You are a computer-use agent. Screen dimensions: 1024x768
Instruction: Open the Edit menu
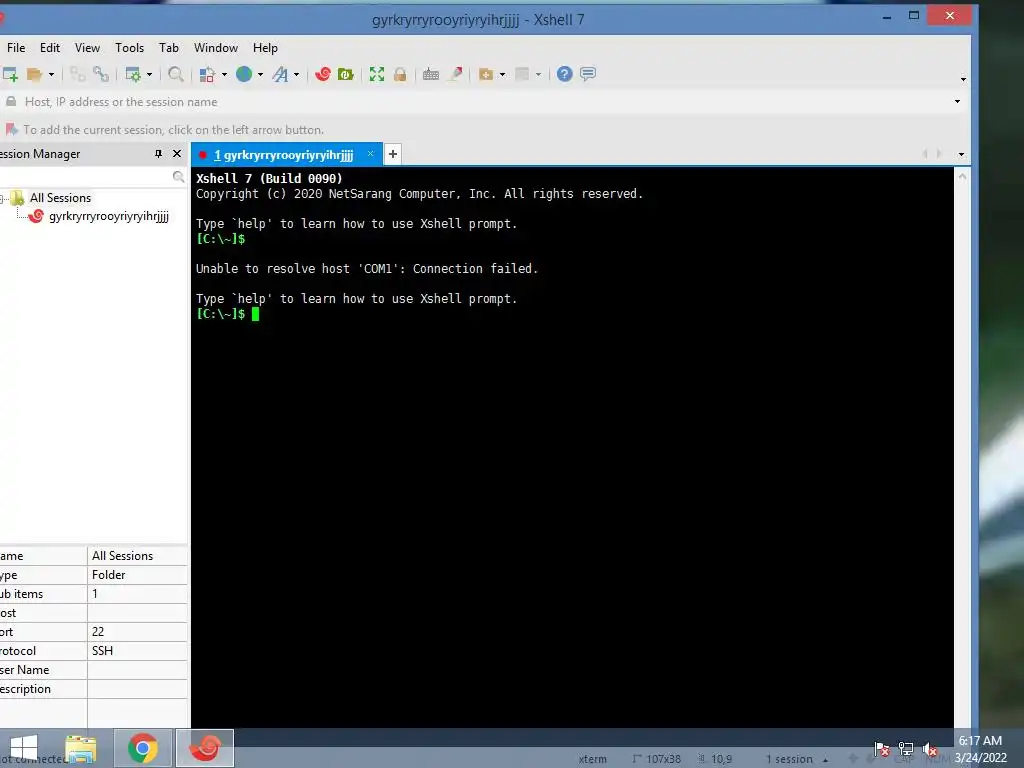coord(50,48)
